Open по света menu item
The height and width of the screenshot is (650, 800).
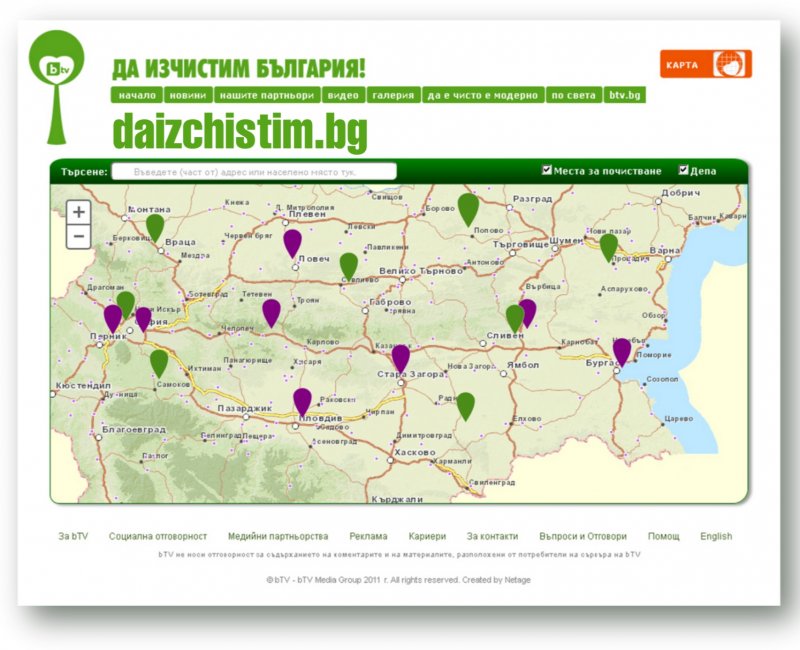pyautogui.click(x=574, y=95)
